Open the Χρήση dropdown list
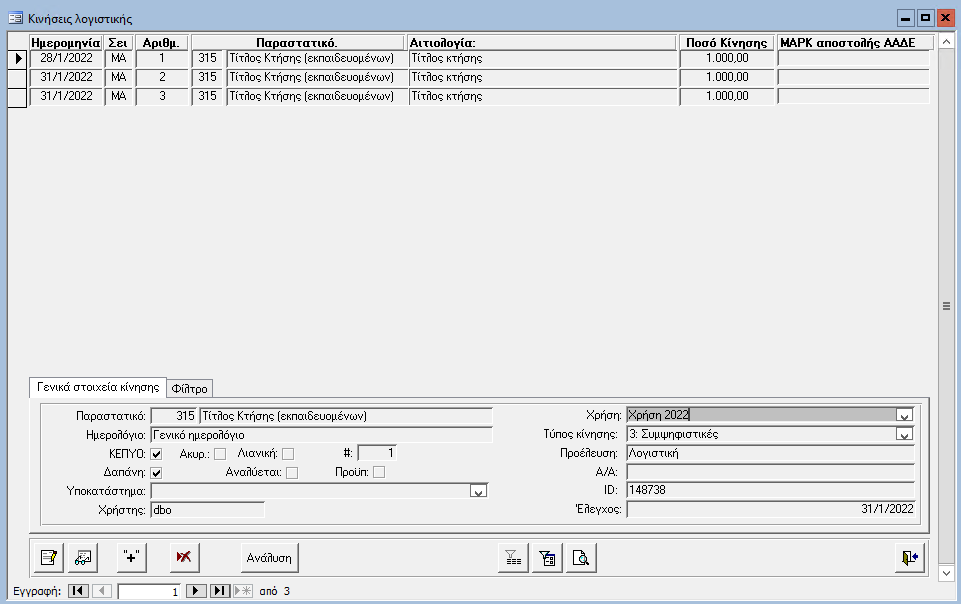961x604 pixels. pyautogui.click(x=904, y=415)
